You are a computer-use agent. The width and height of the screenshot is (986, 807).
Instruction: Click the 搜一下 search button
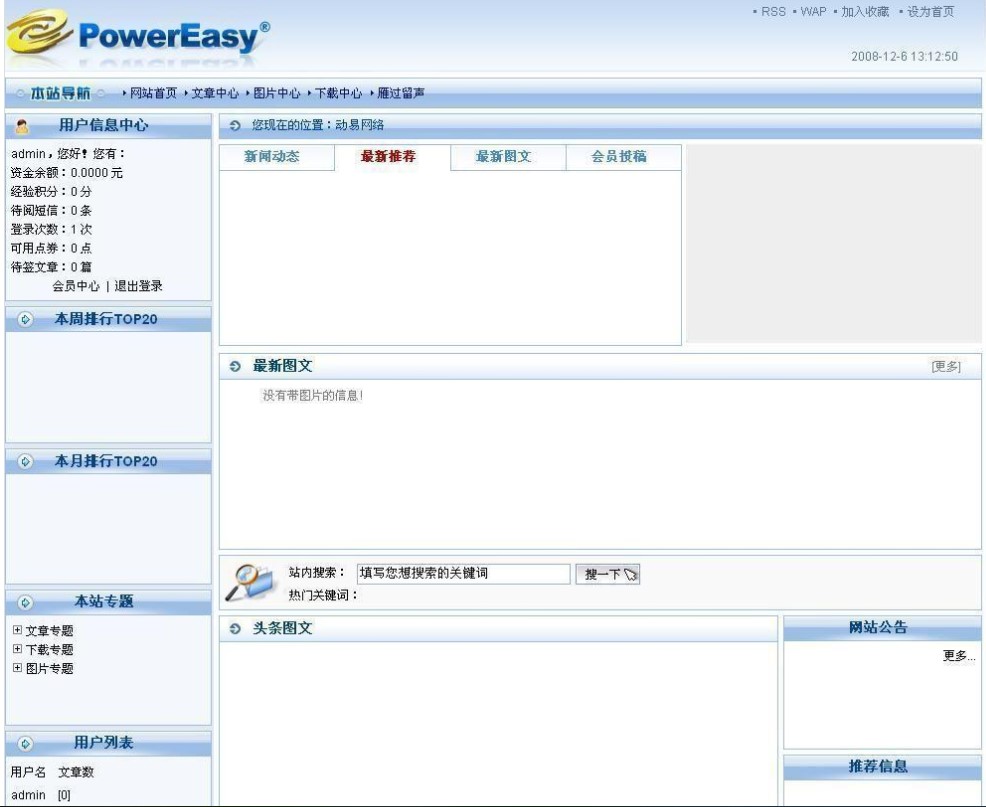tap(608, 574)
